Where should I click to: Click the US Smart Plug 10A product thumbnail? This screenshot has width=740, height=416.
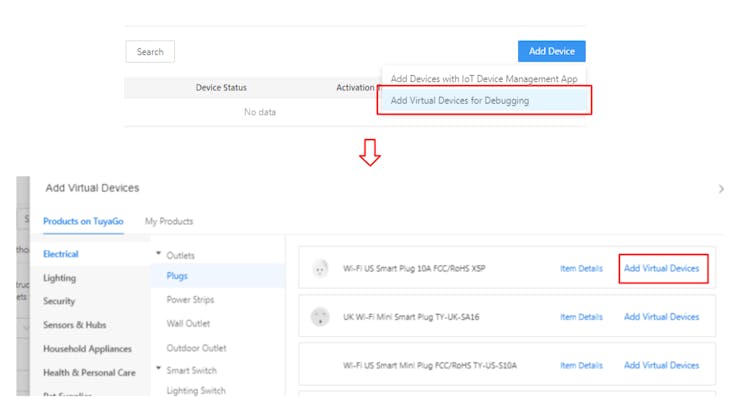[321, 268]
